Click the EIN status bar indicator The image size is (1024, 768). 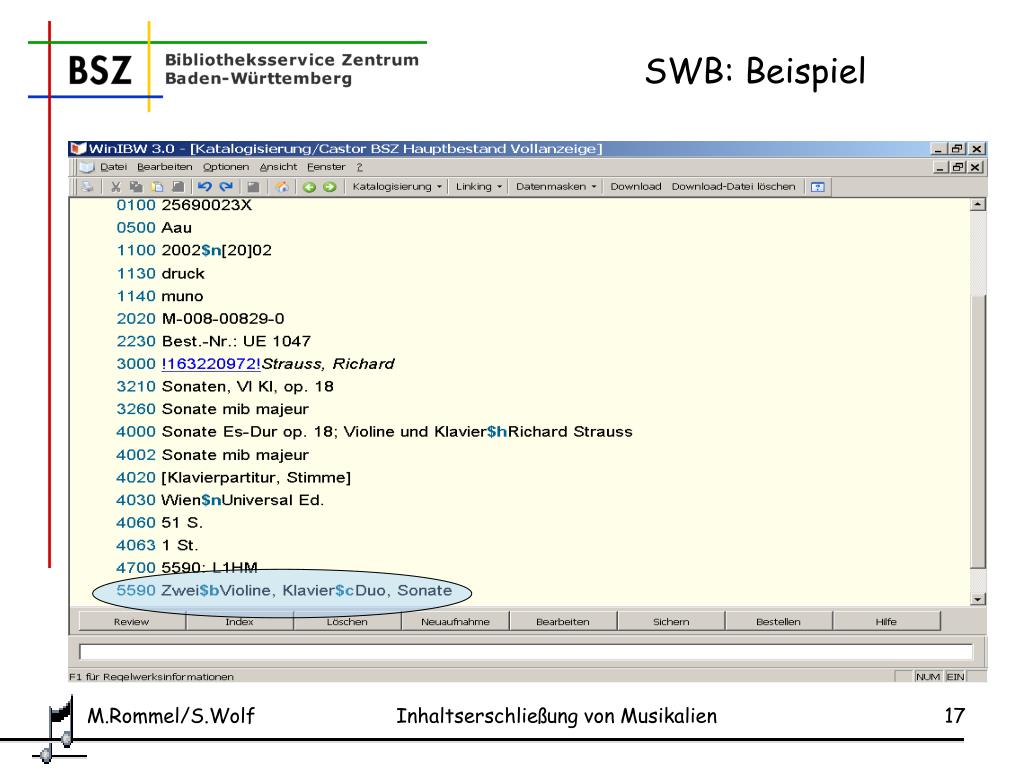(x=955, y=677)
